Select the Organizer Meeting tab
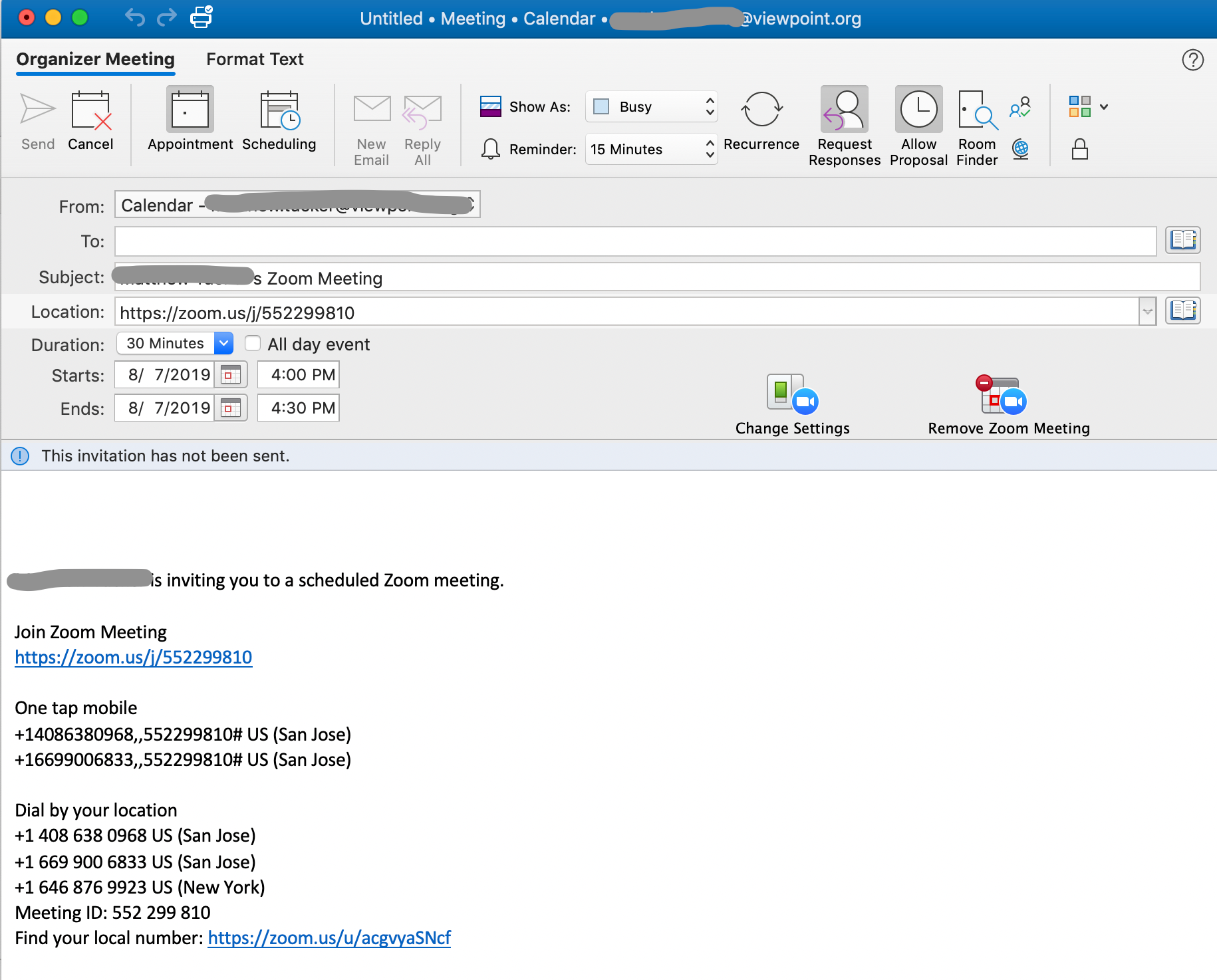1217x980 pixels. click(96, 60)
